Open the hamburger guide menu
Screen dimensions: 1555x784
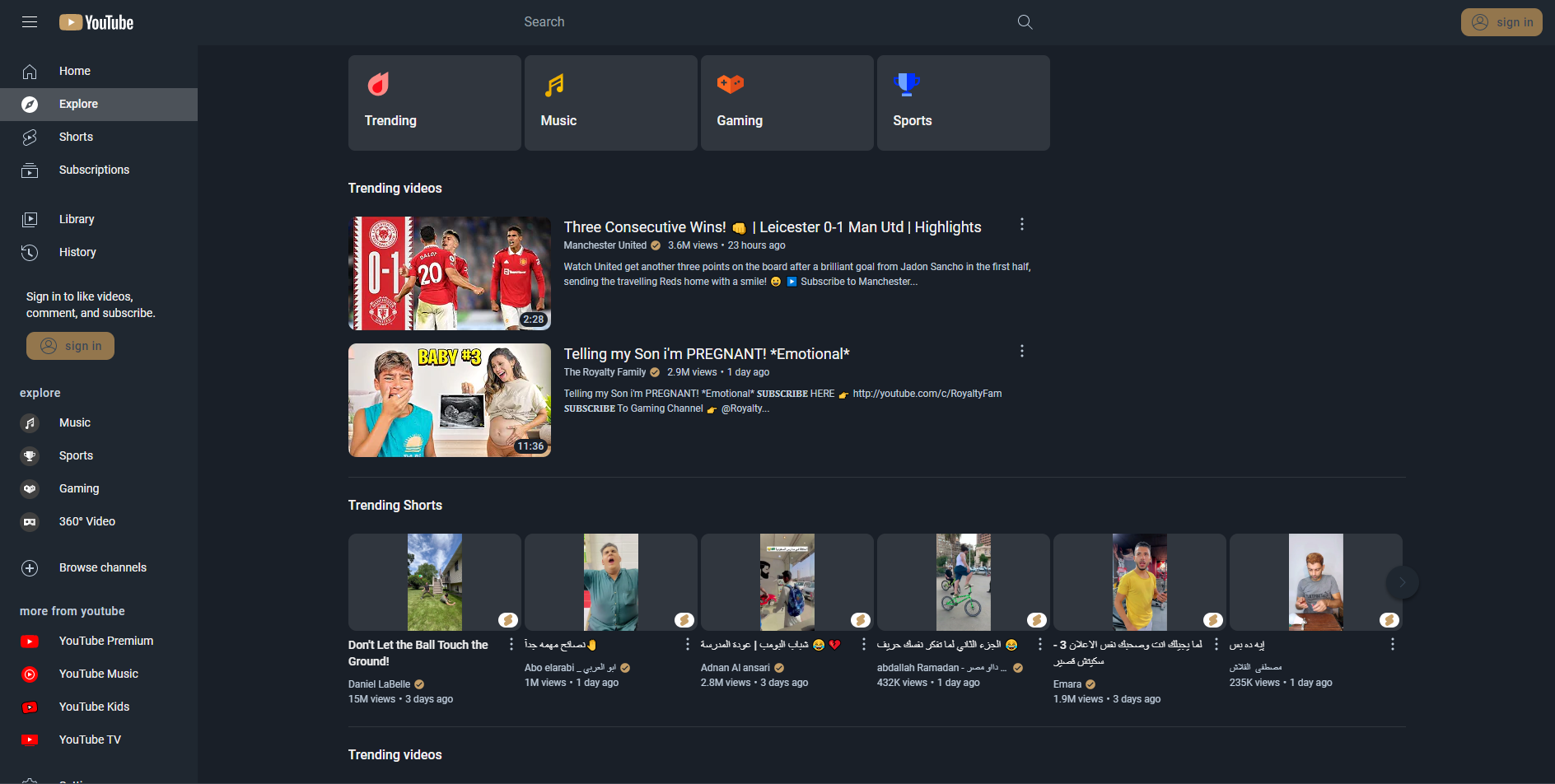point(30,22)
